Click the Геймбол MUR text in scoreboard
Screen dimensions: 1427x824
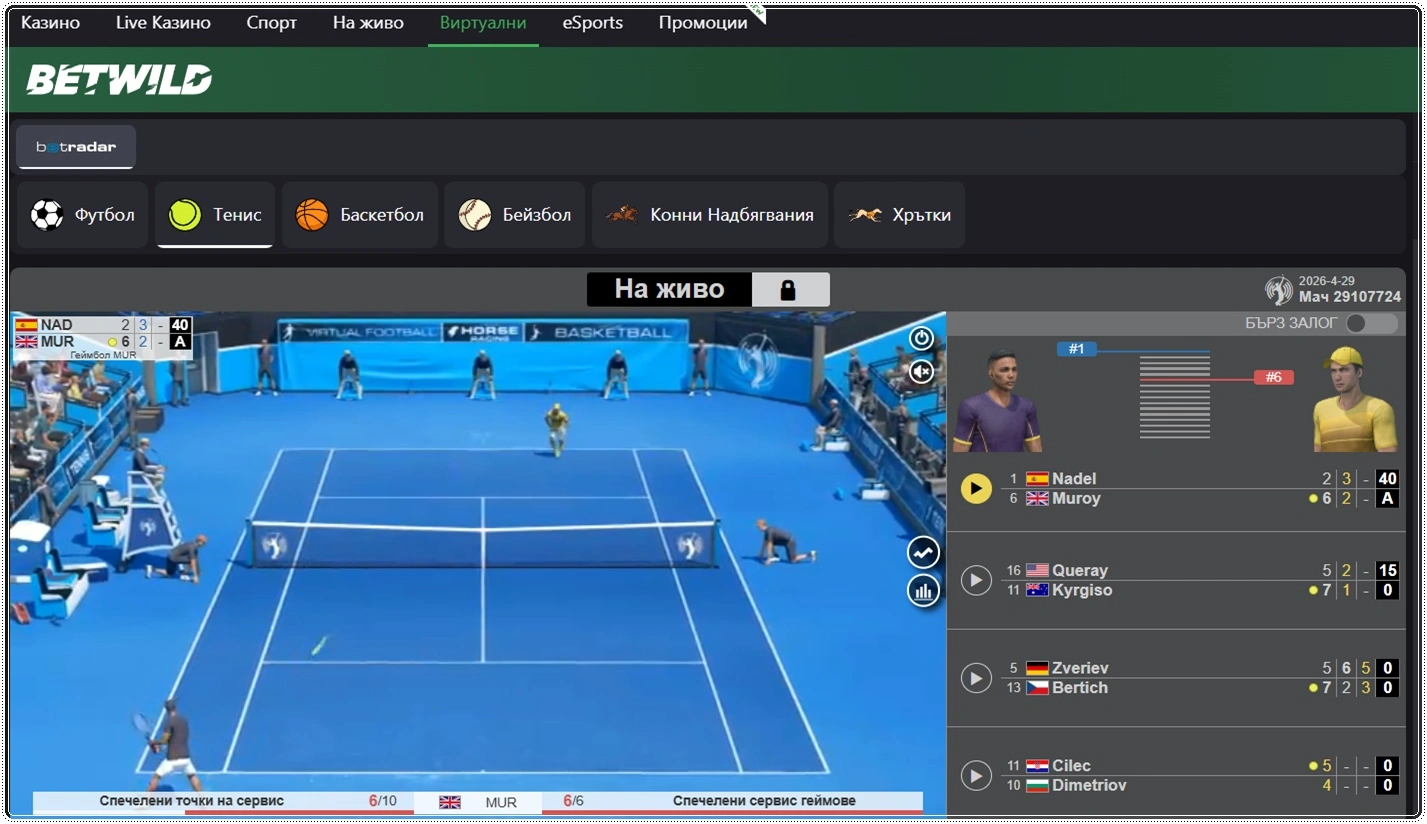pyautogui.click(x=103, y=355)
